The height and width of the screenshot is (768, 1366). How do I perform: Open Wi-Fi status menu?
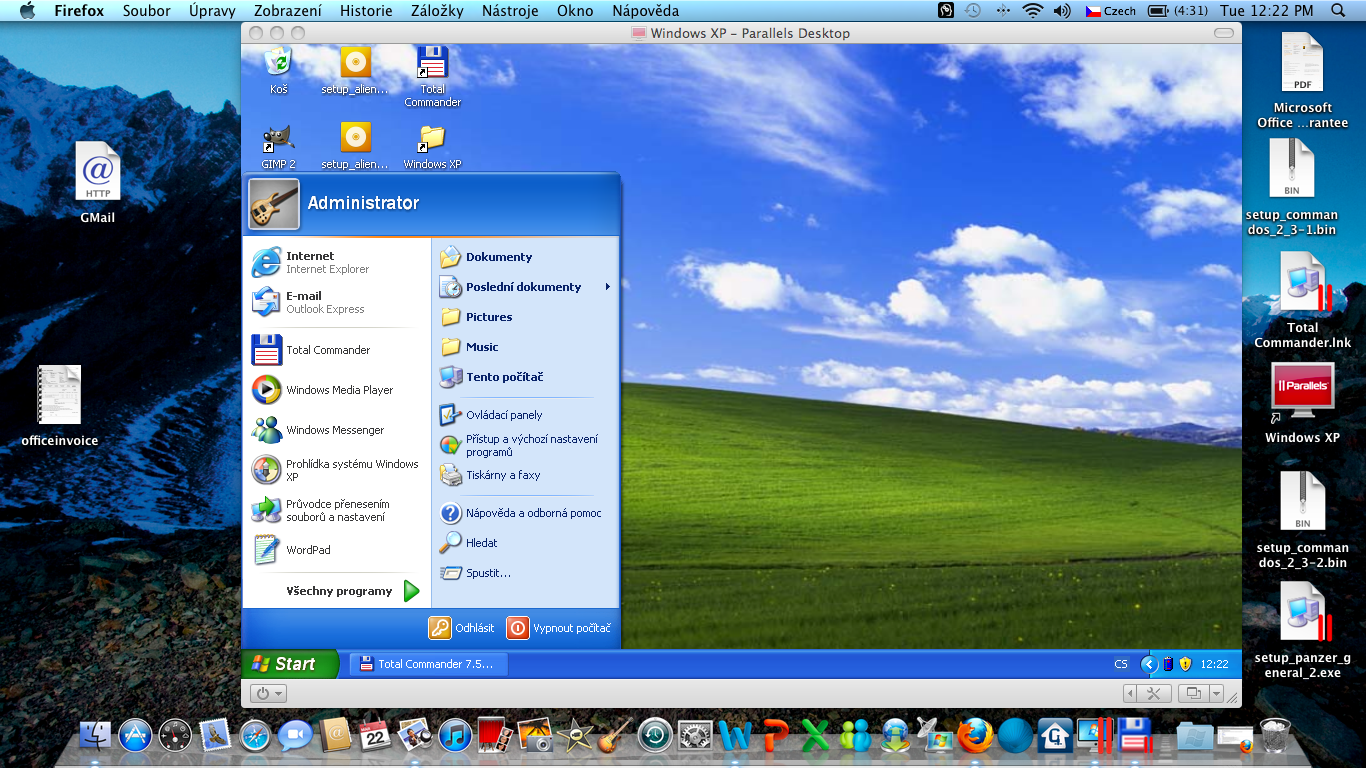click(1032, 11)
